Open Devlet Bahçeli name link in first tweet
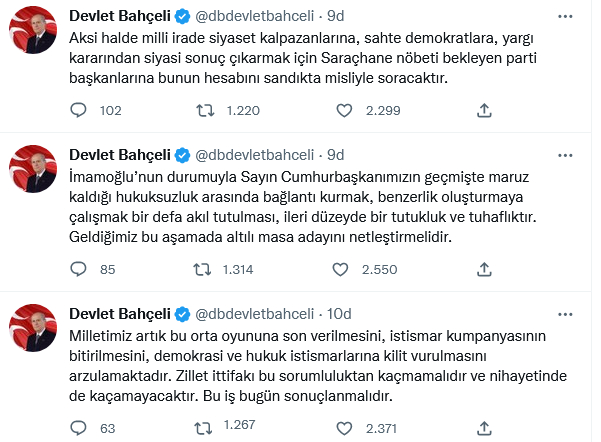The width and height of the screenshot is (601, 442). pos(120,16)
